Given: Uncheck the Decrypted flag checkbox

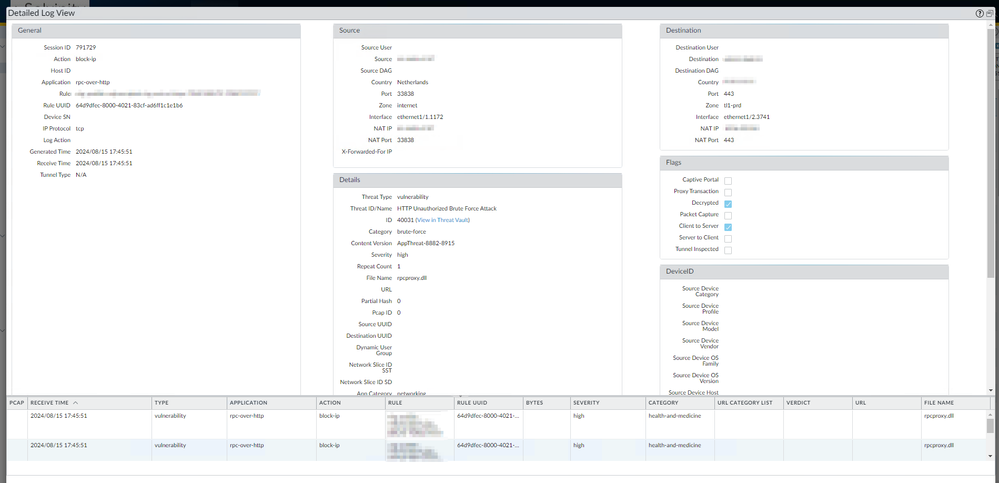Looking at the screenshot, I should pos(728,204).
